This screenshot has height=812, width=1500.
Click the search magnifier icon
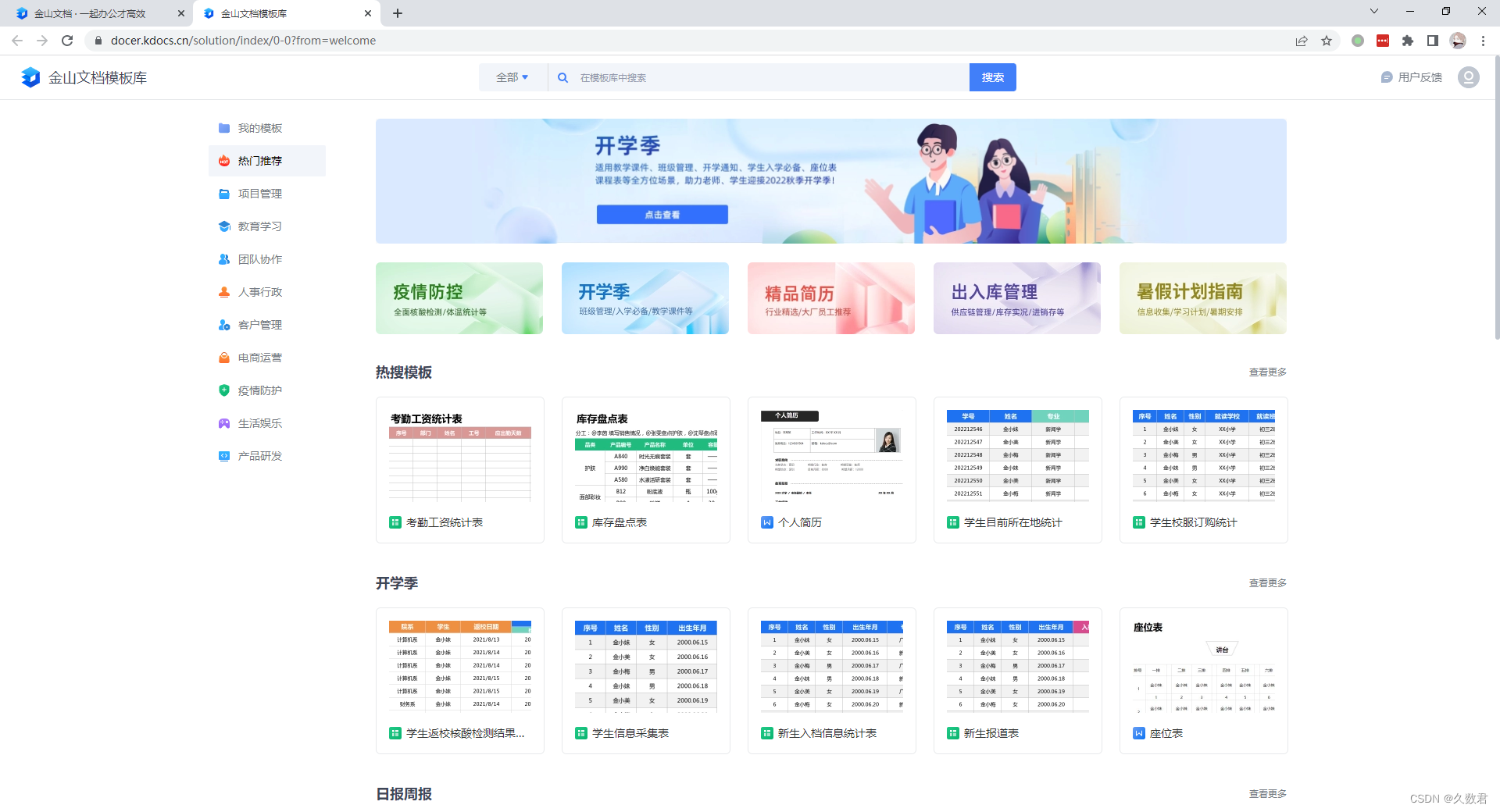[562, 77]
